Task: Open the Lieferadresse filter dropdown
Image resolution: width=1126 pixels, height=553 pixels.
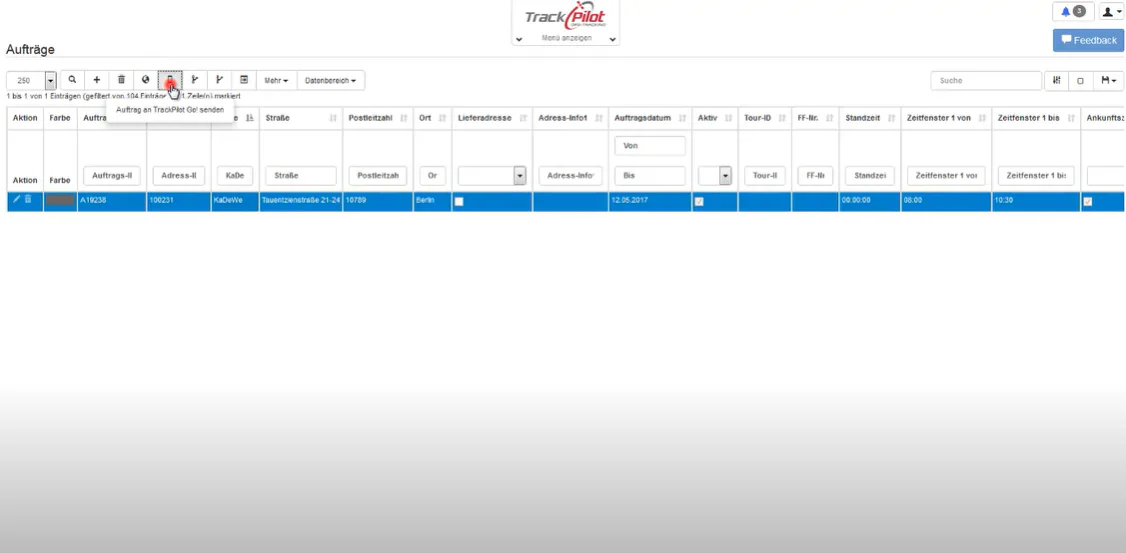Action: [x=493, y=175]
